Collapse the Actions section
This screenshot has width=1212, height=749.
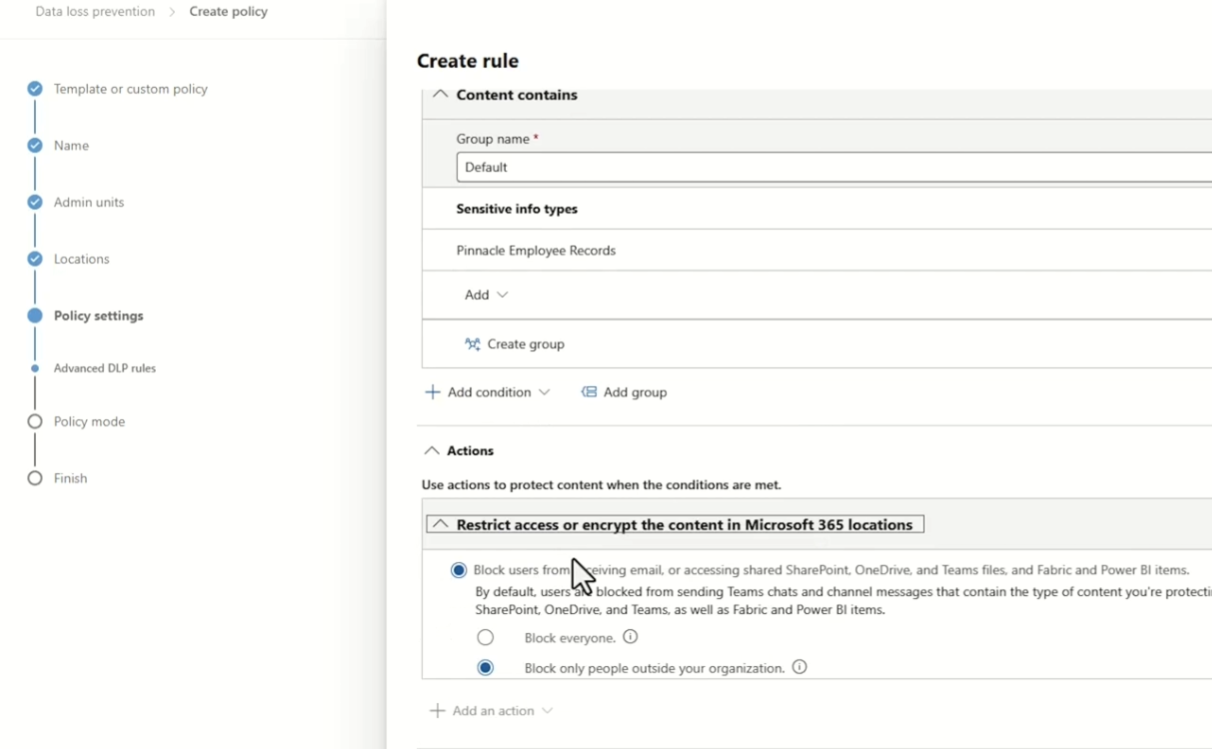(432, 451)
